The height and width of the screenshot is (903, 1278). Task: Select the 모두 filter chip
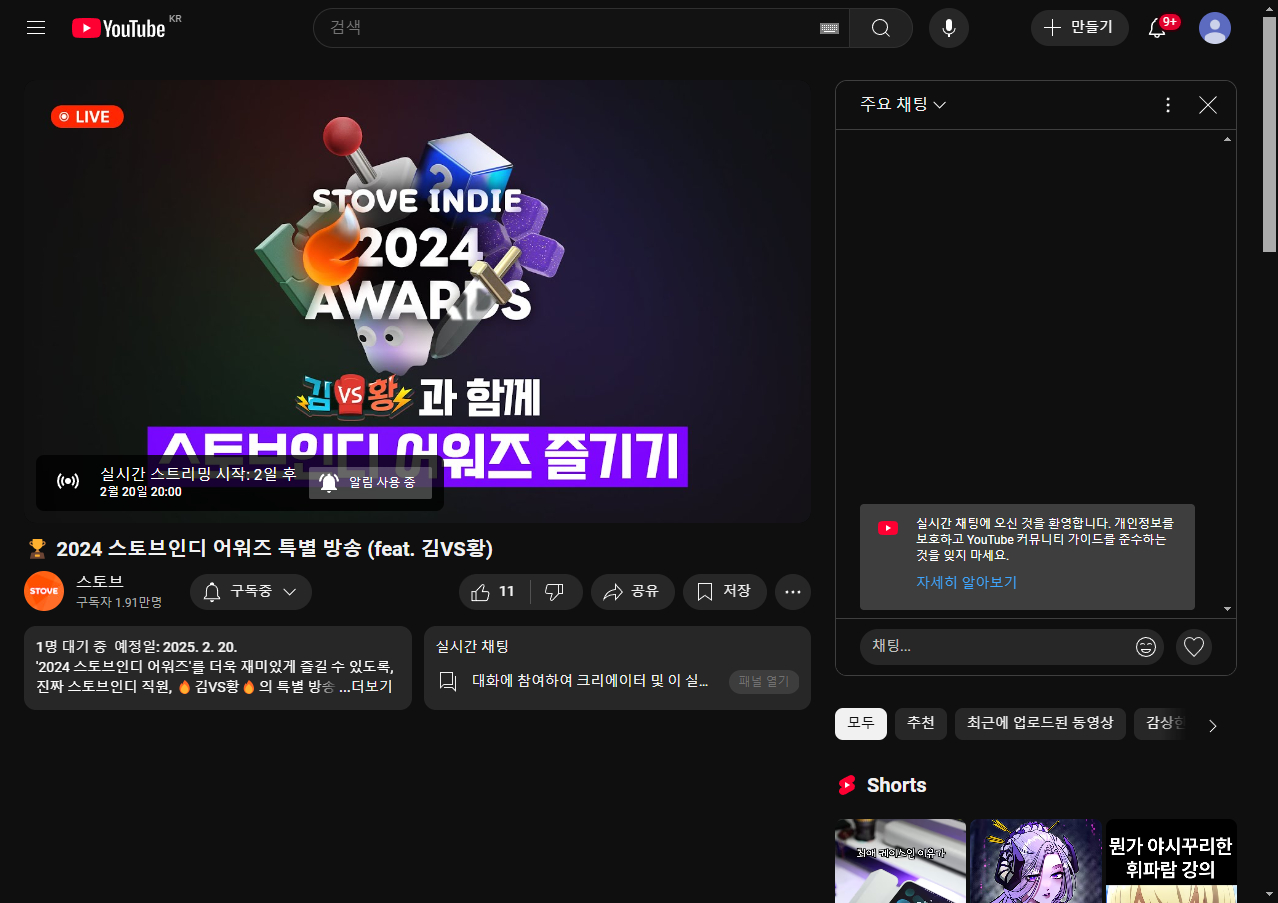click(x=861, y=724)
